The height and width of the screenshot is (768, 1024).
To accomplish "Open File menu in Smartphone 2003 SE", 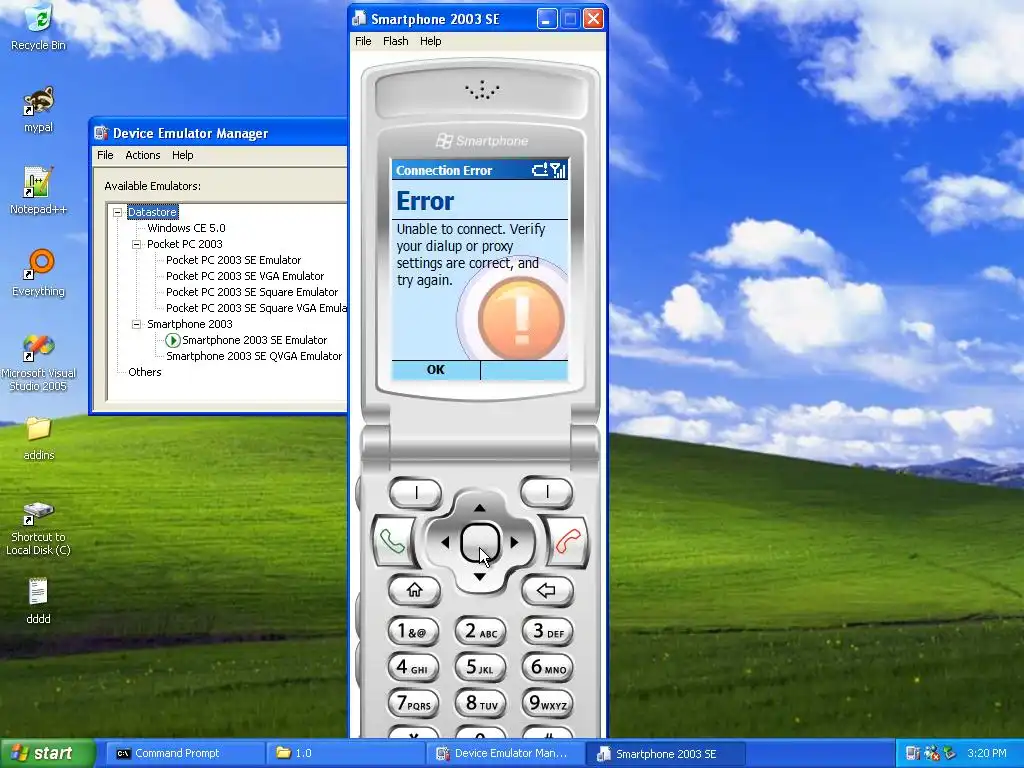I will coord(363,41).
